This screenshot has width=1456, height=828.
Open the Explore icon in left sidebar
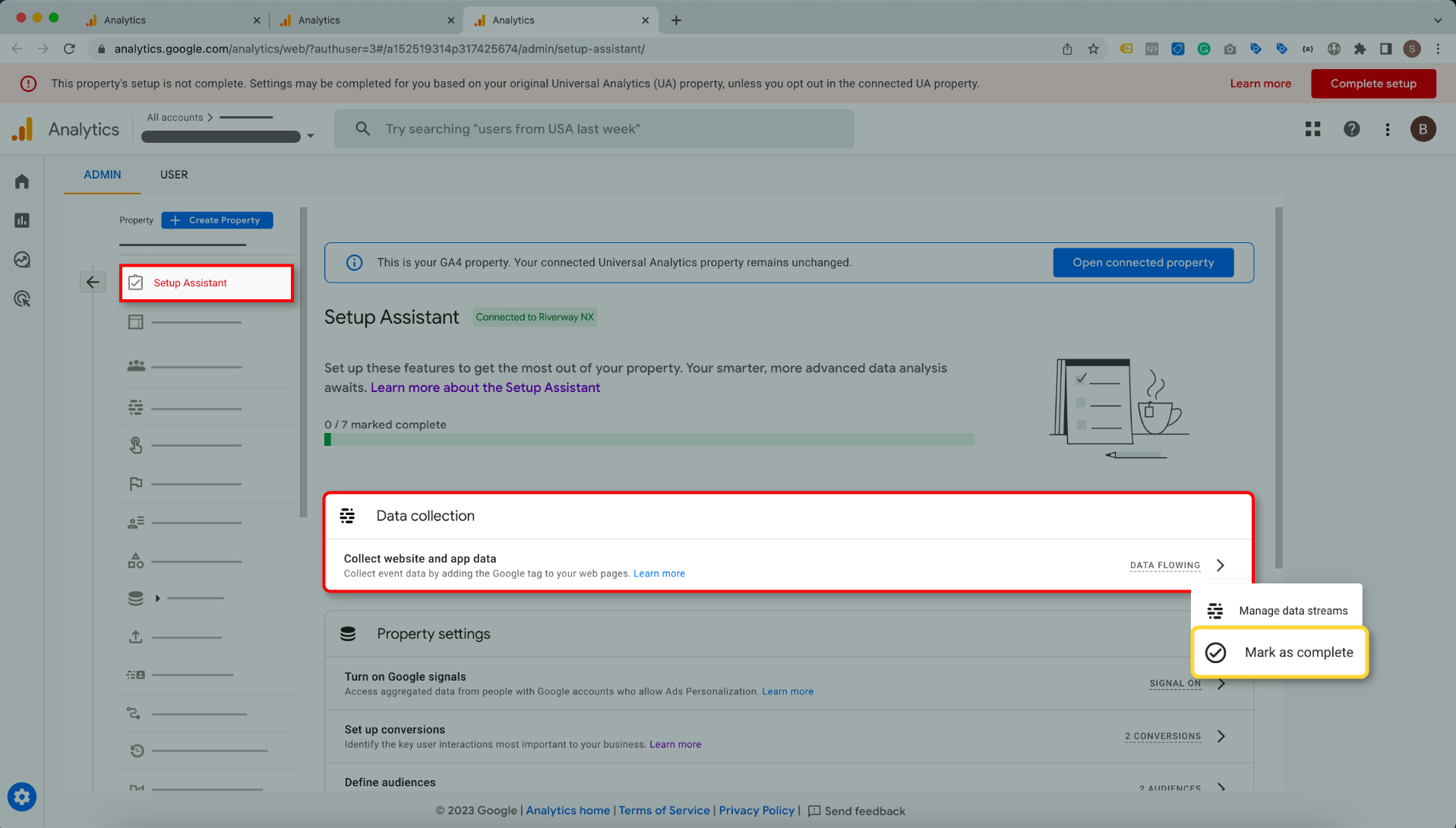[x=22, y=260]
